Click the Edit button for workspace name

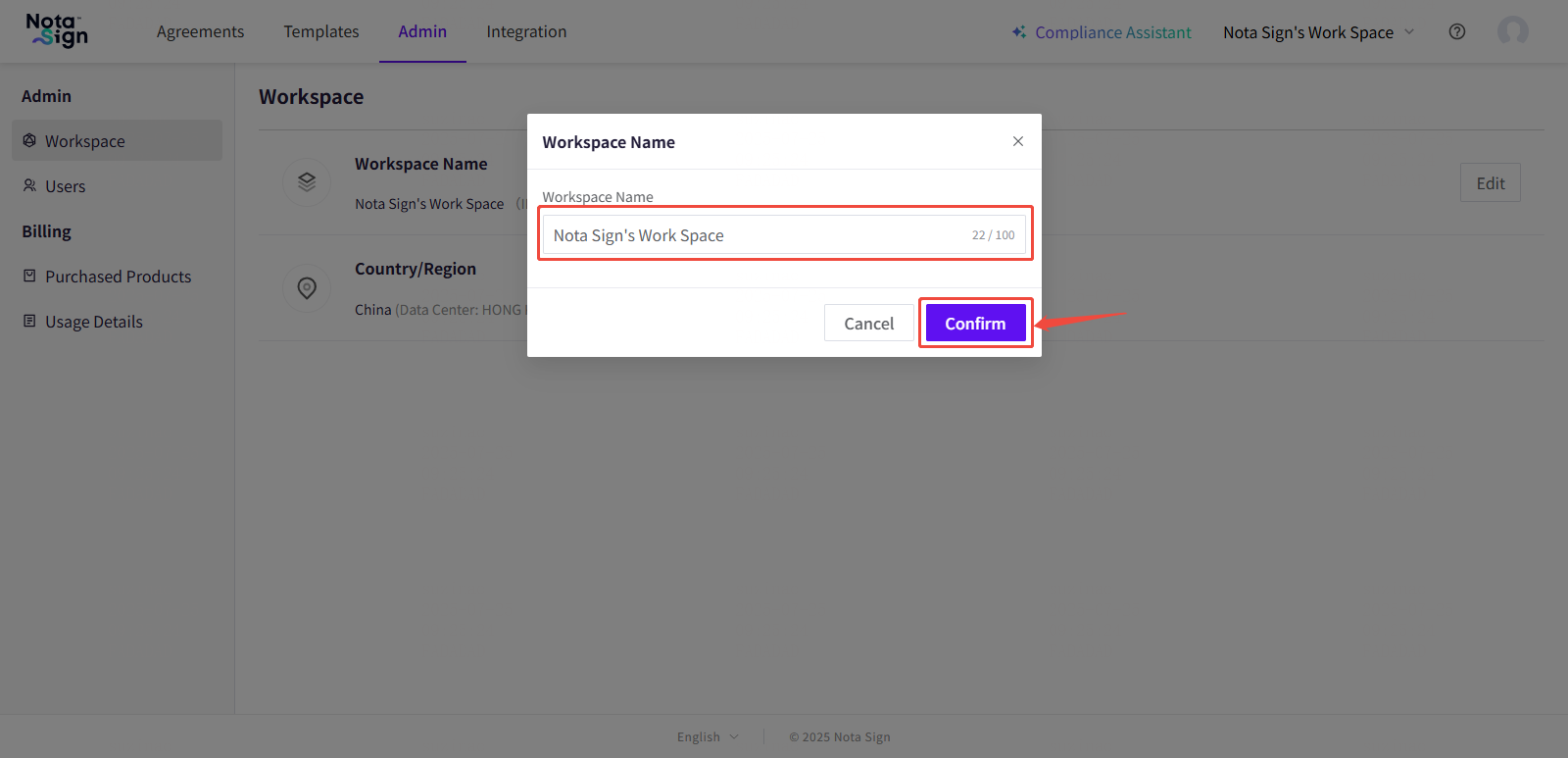[1490, 183]
